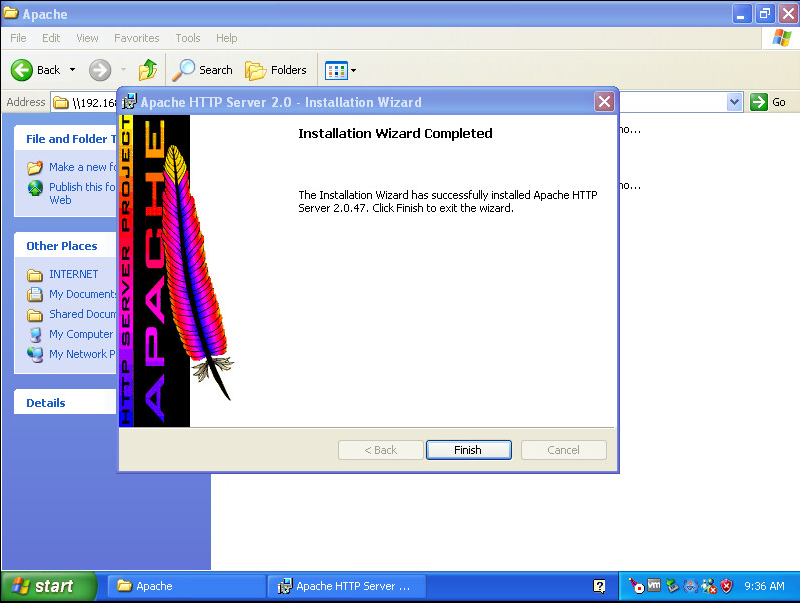Click the My Network Places globe icon
This screenshot has height=603, width=800.
[x=35, y=355]
